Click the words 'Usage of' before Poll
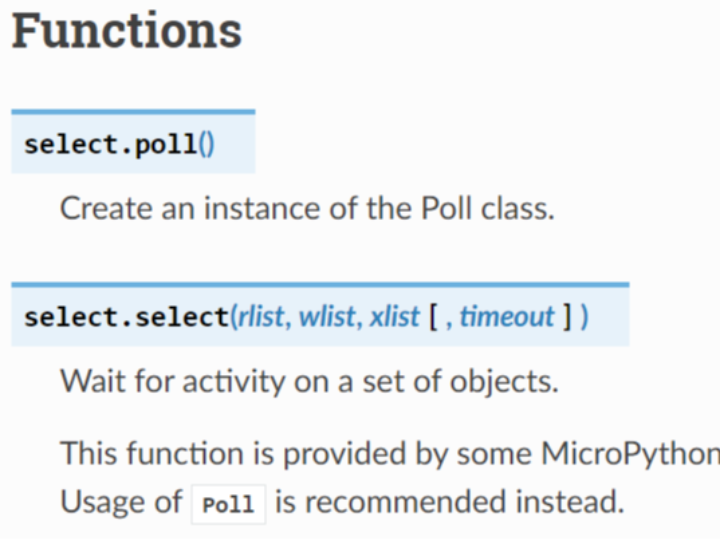 [121, 501]
